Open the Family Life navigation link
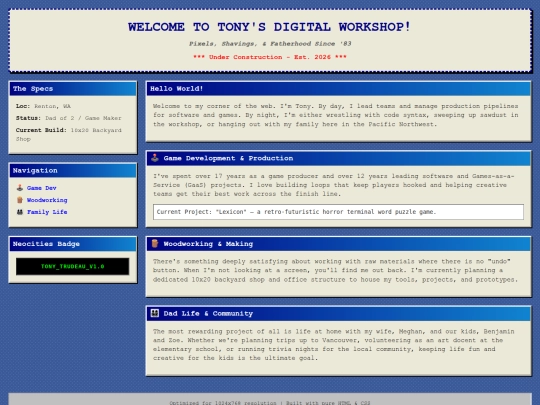 click(x=47, y=212)
